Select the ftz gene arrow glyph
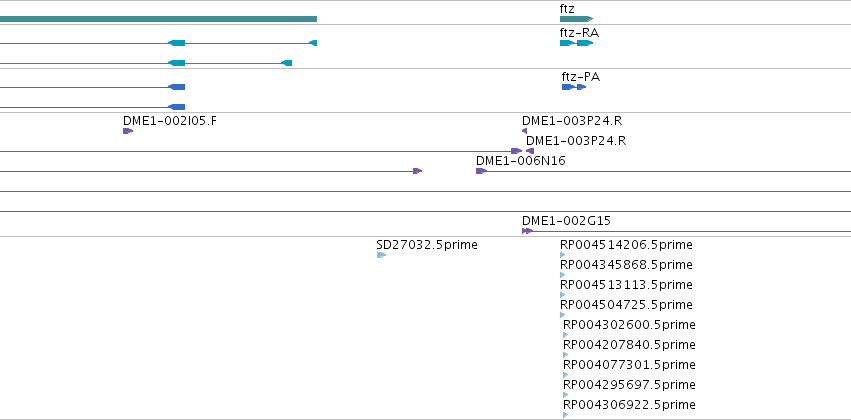The image size is (851, 420). tap(576, 19)
